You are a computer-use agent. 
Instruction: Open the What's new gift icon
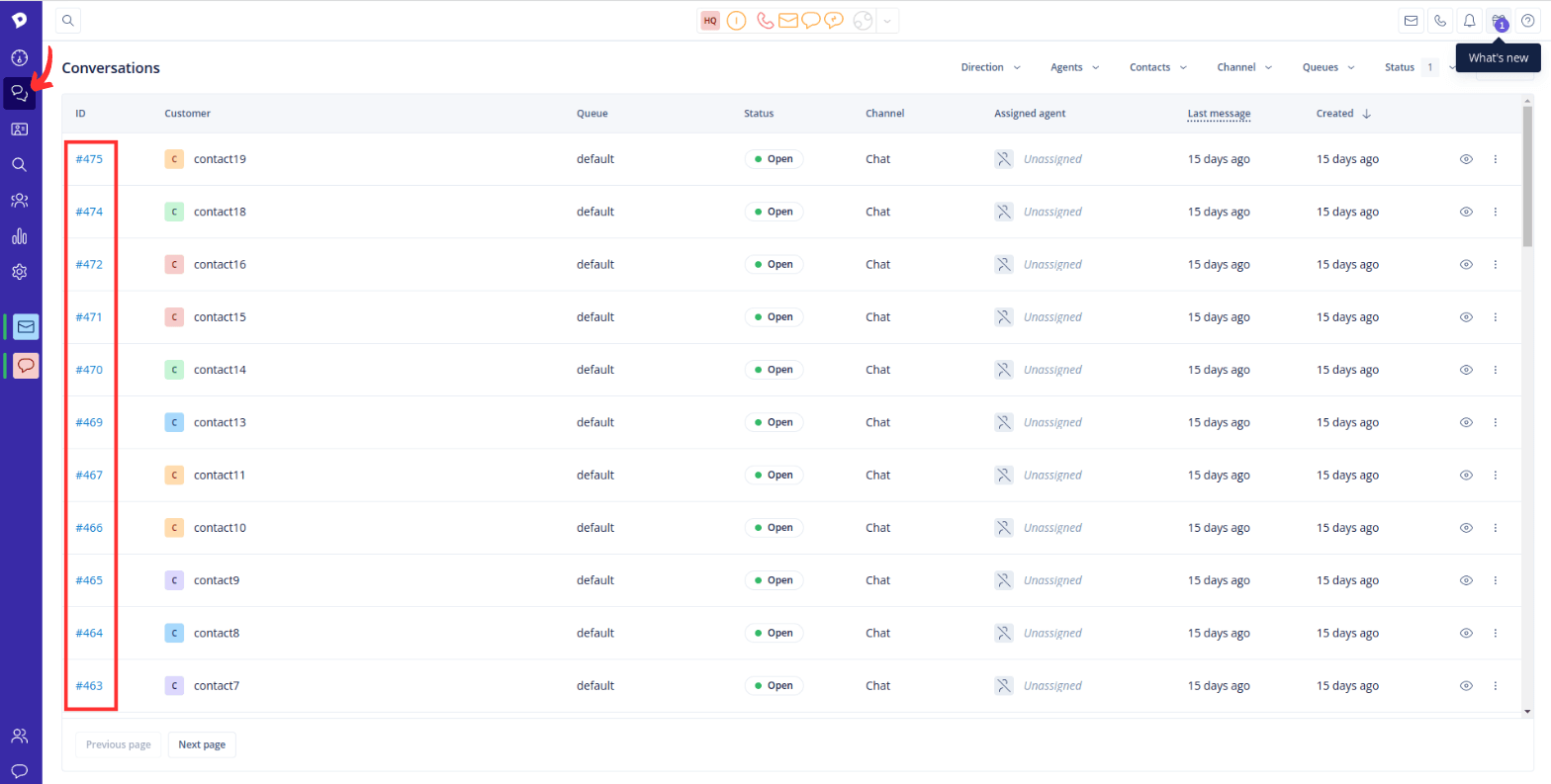click(x=1499, y=20)
